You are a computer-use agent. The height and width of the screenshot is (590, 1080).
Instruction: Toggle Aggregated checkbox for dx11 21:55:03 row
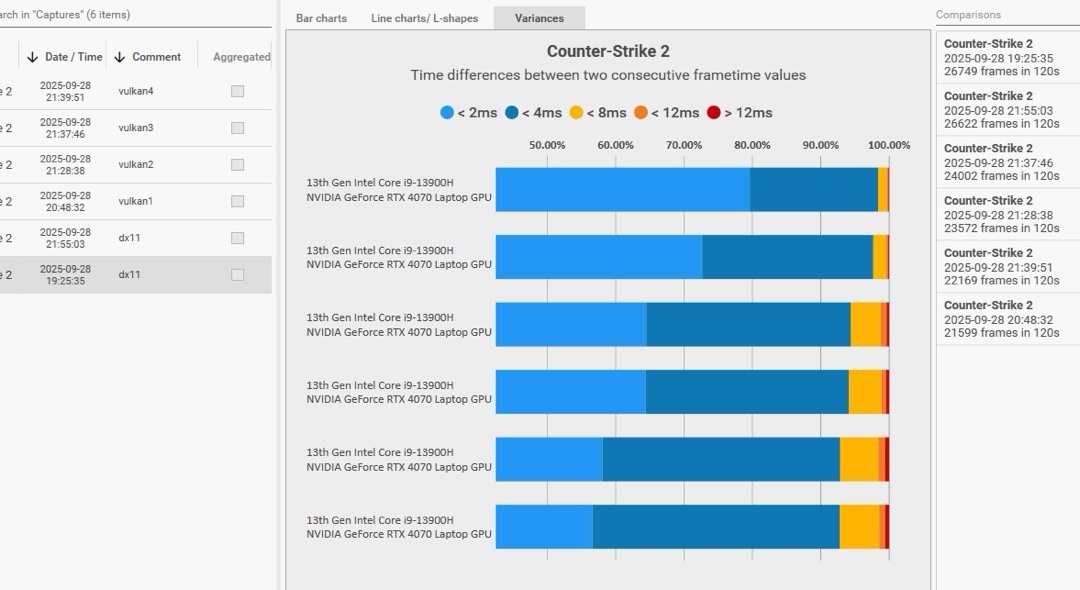click(238, 238)
